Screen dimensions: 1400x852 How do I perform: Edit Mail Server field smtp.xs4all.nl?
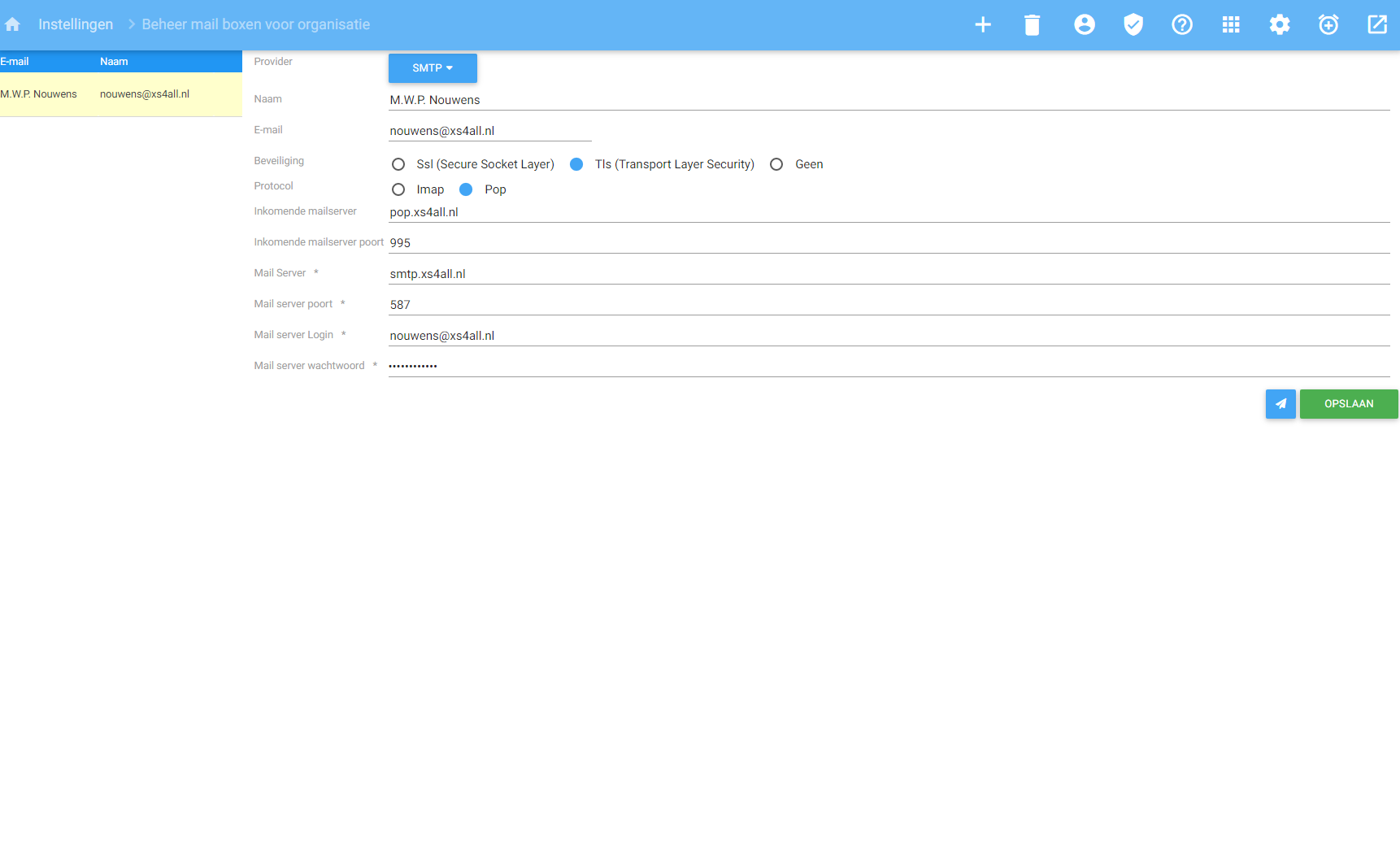[889, 274]
